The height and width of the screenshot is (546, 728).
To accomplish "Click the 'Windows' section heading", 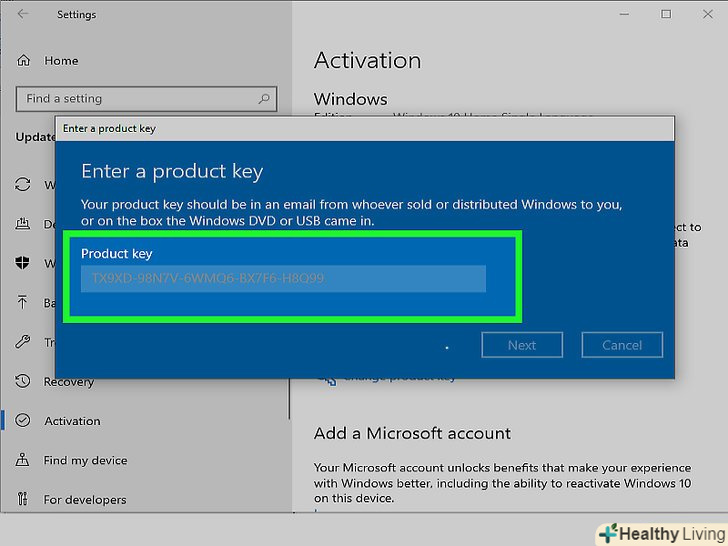I will pyautogui.click(x=351, y=99).
